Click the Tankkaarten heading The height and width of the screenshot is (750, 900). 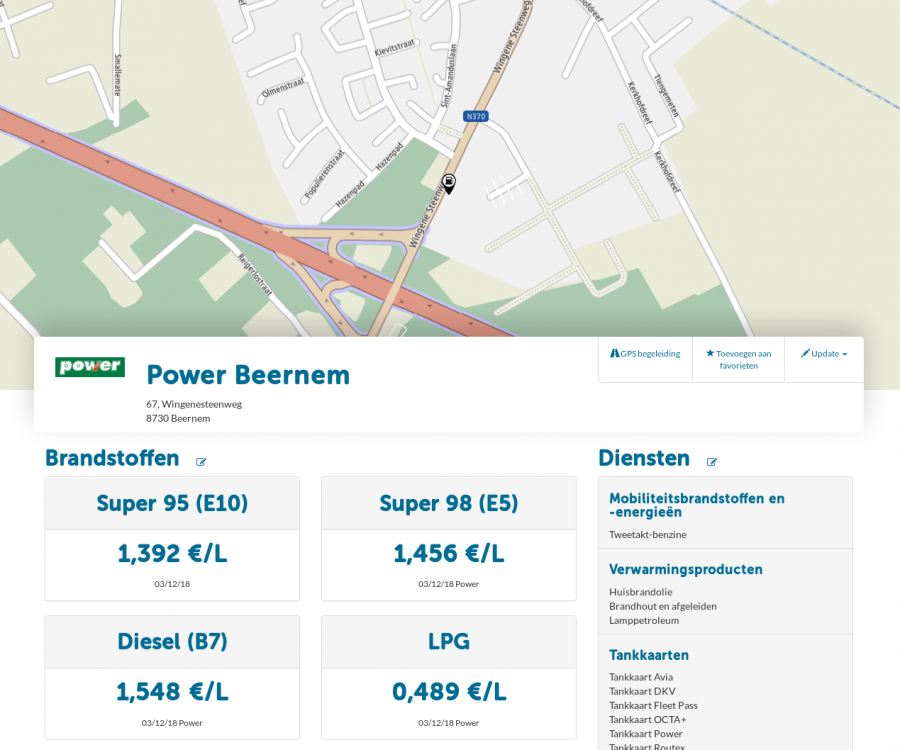click(x=649, y=655)
